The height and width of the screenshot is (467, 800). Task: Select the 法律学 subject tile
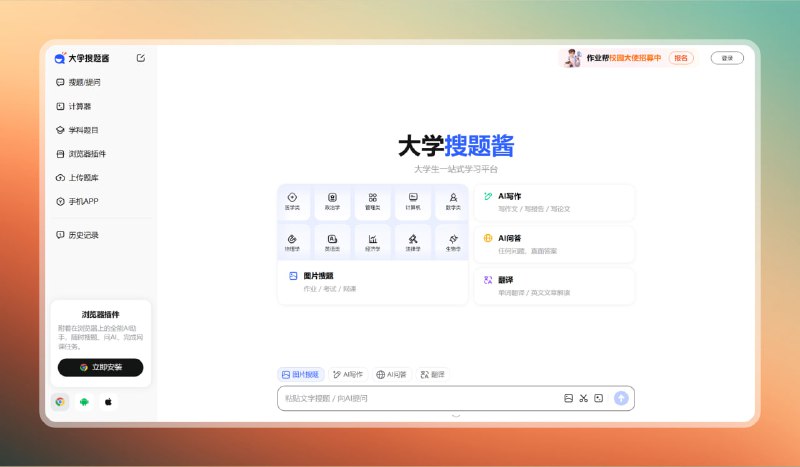(413, 243)
